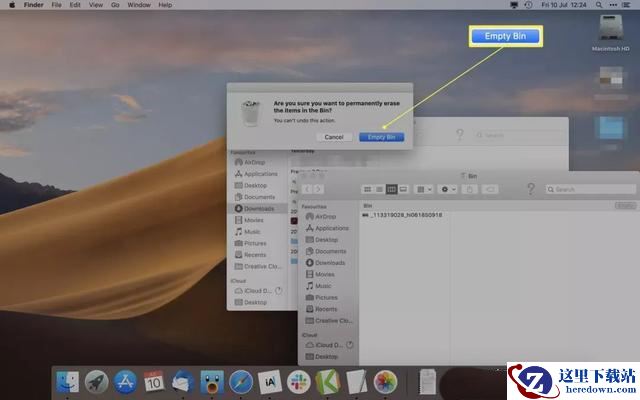
Task: Switch Bin window to list view
Action: (379, 189)
